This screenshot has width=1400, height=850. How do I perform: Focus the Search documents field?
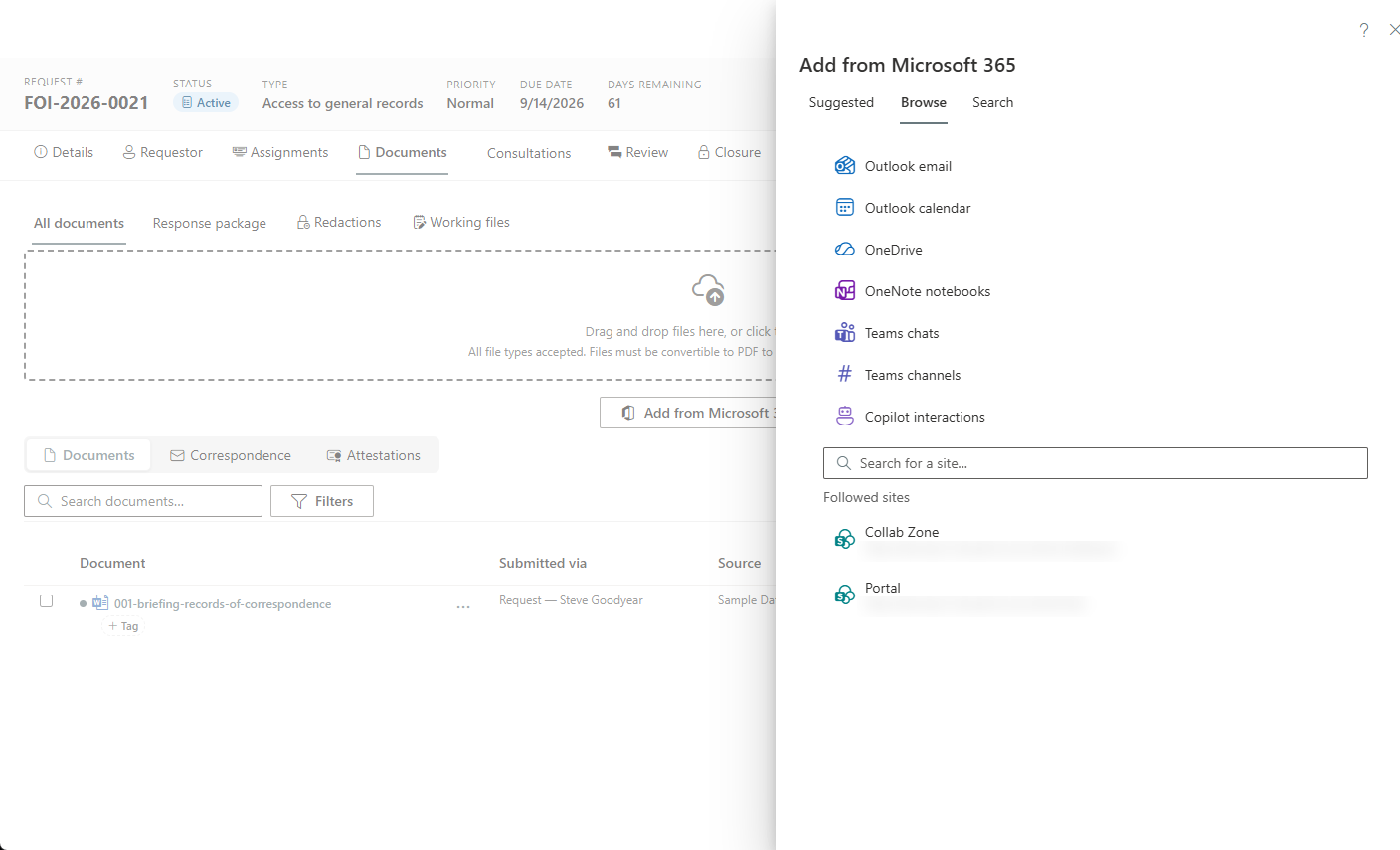coord(143,501)
